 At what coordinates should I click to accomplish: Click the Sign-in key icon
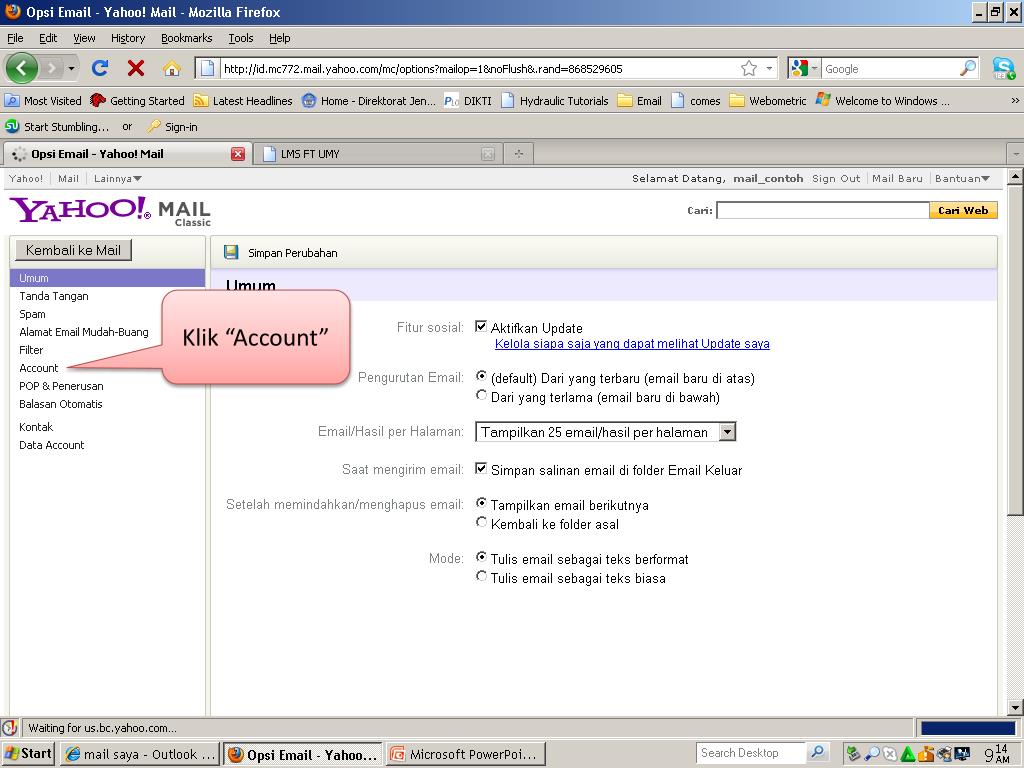tap(153, 126)
